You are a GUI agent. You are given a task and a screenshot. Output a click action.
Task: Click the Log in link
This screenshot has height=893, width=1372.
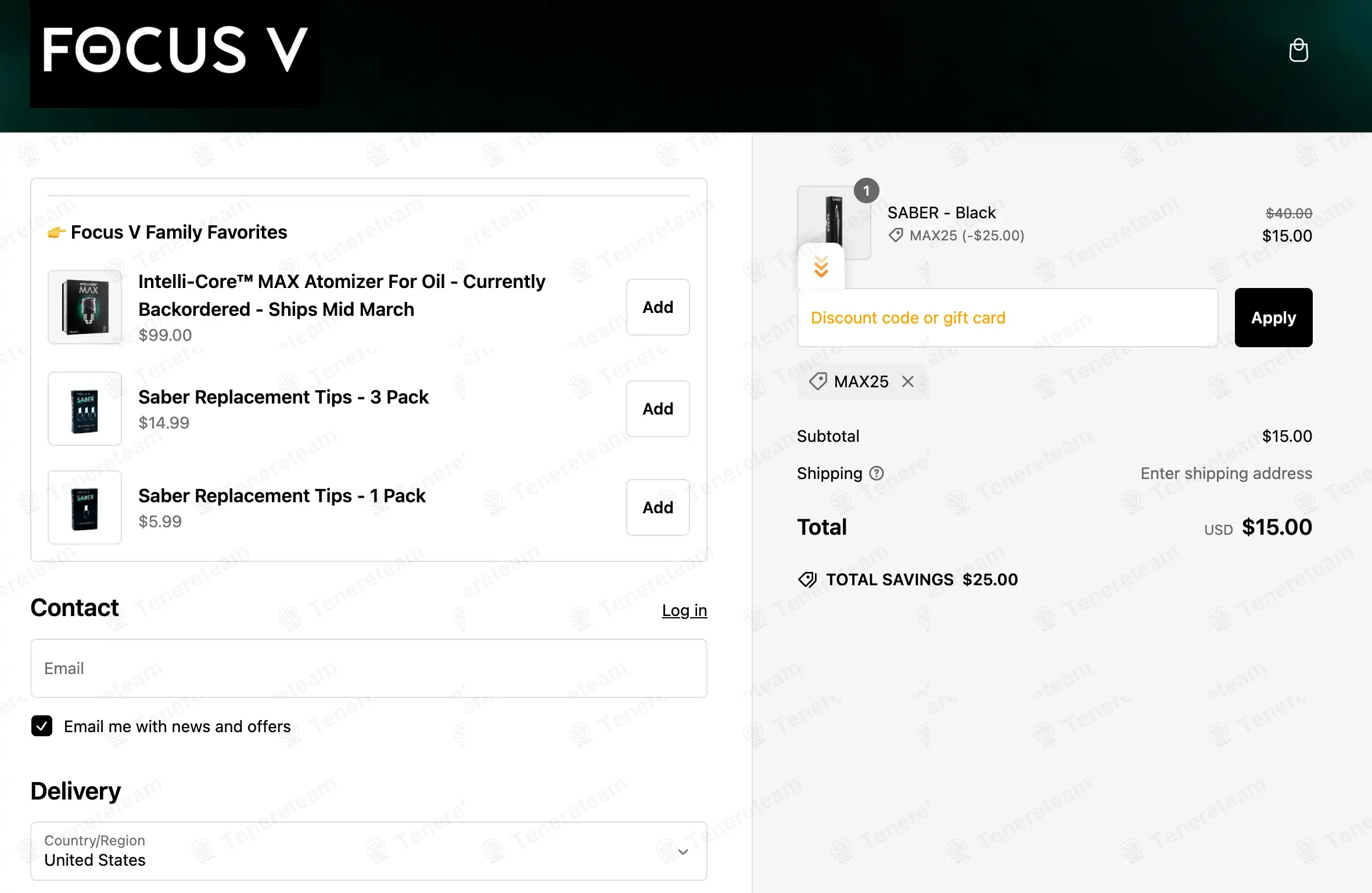click(684, 610)
